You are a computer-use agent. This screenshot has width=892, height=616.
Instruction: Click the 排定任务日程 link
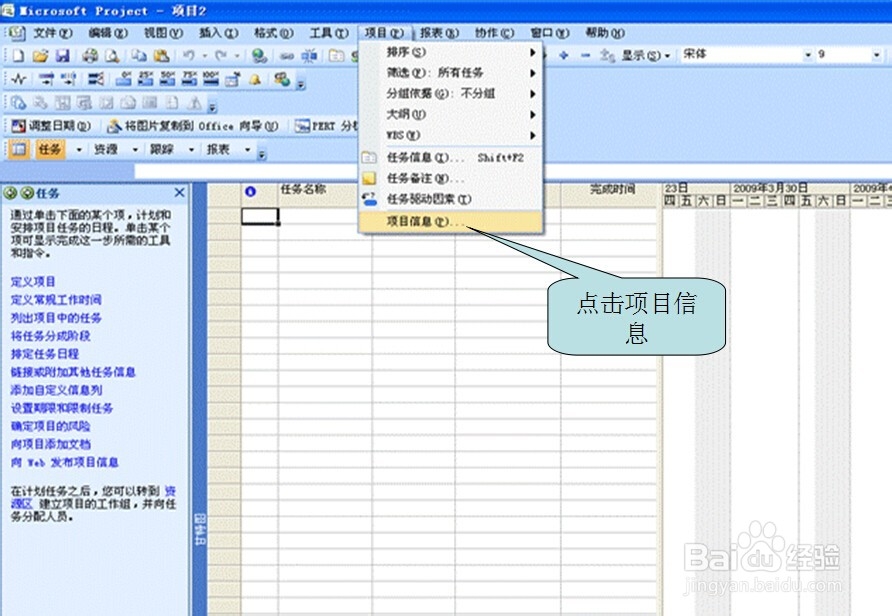coord(44,354)
